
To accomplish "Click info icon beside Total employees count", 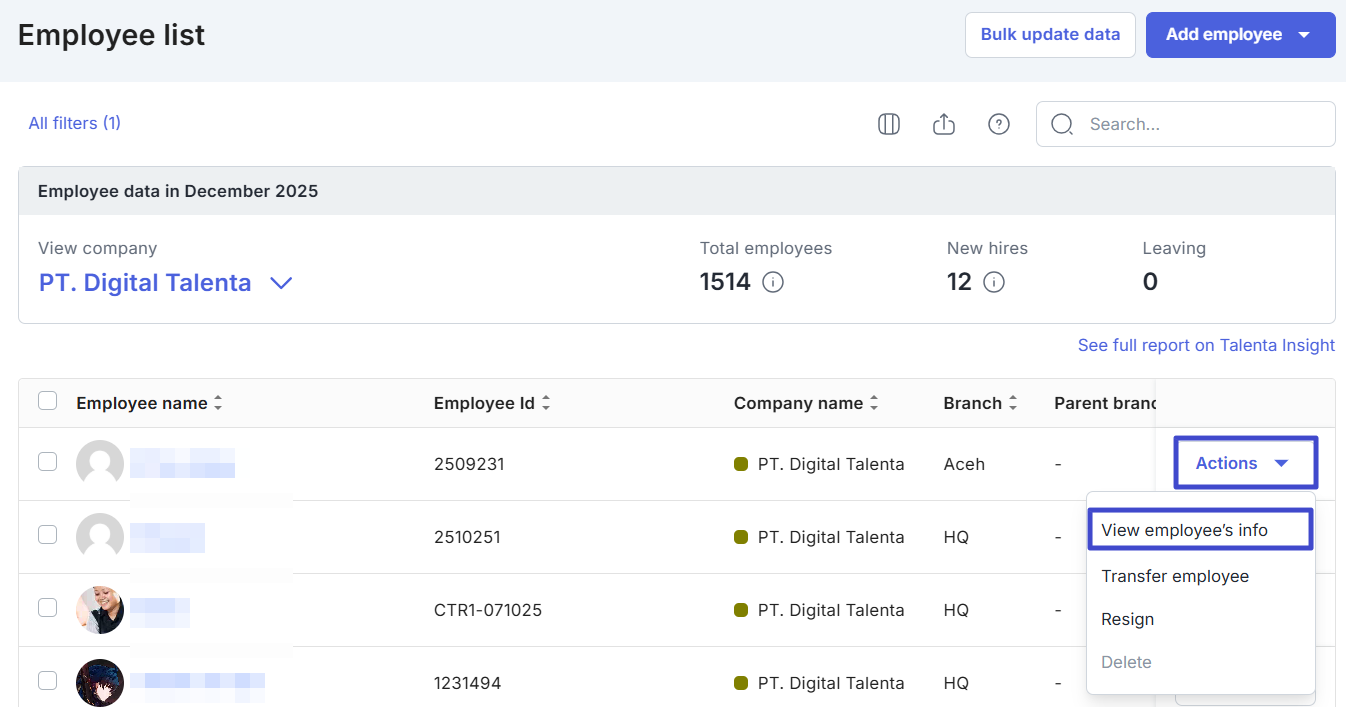I will pos(772,282).
